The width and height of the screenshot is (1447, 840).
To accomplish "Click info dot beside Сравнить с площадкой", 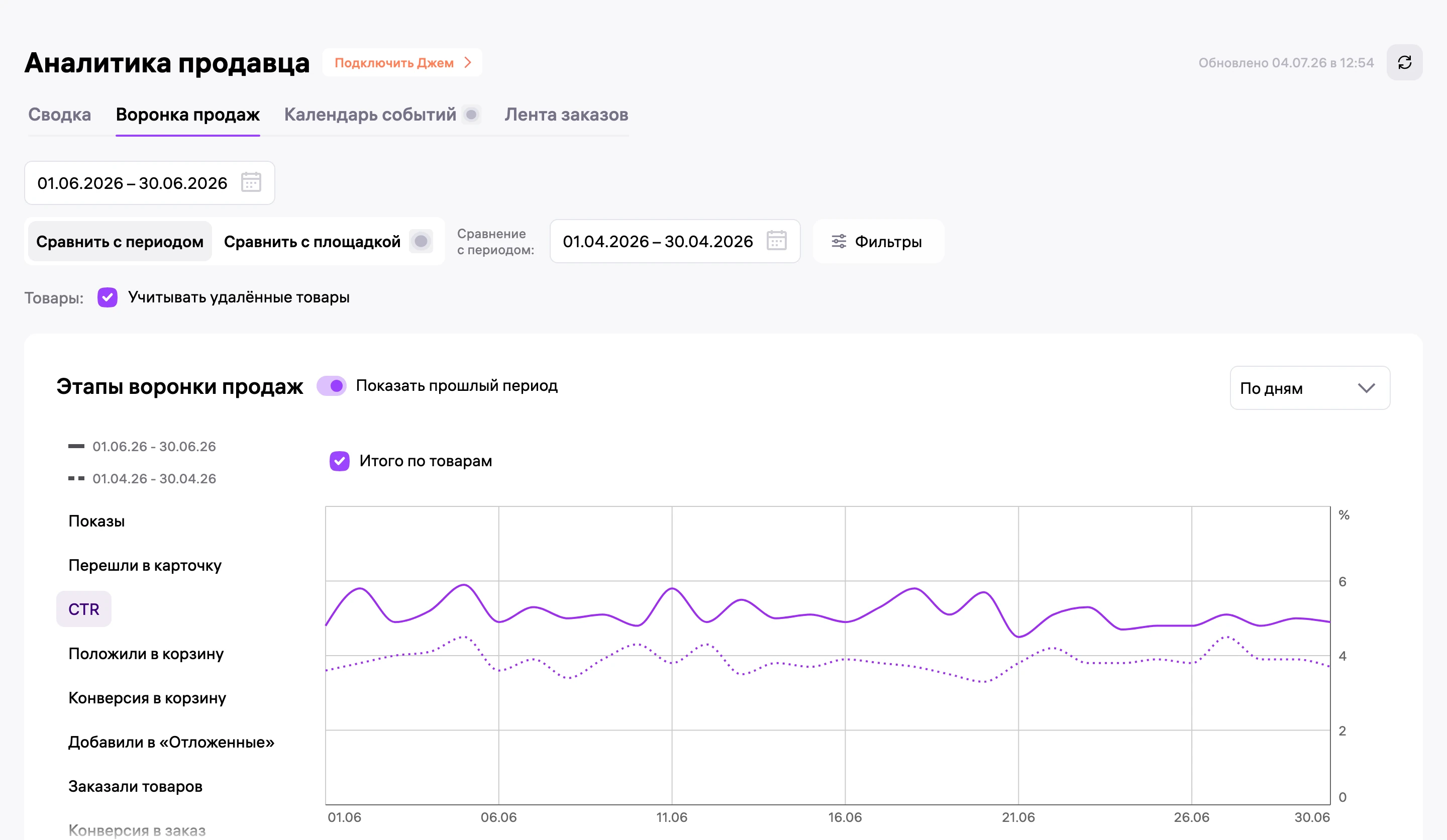I will coord(421,241).
